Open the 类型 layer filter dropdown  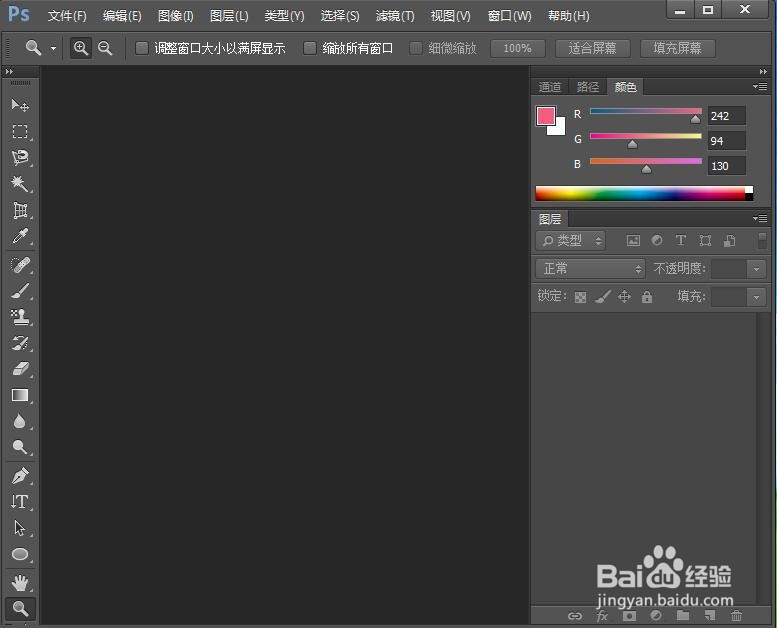[570, 241]
